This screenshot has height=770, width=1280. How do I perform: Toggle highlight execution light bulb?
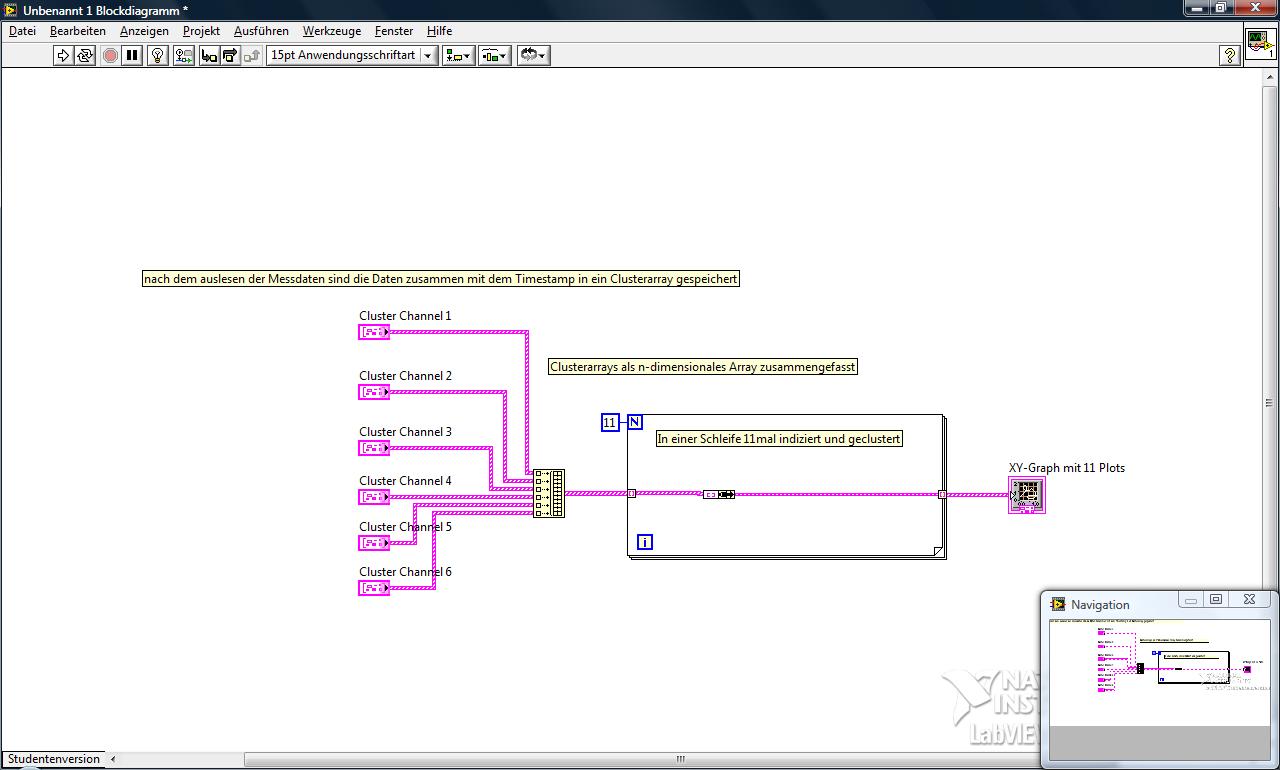pos(157,56)
